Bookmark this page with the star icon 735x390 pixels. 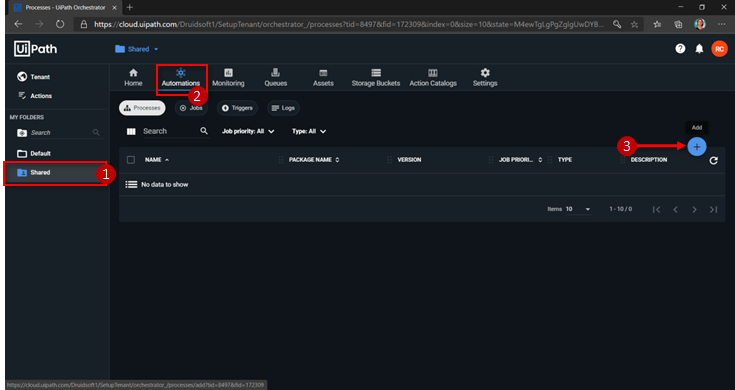pos(634,24)
